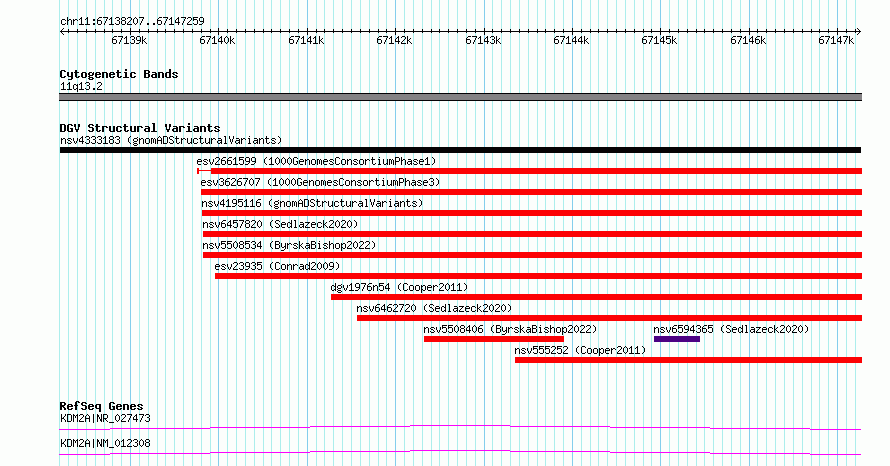Select red bar under esv23935

pos(538,276)
